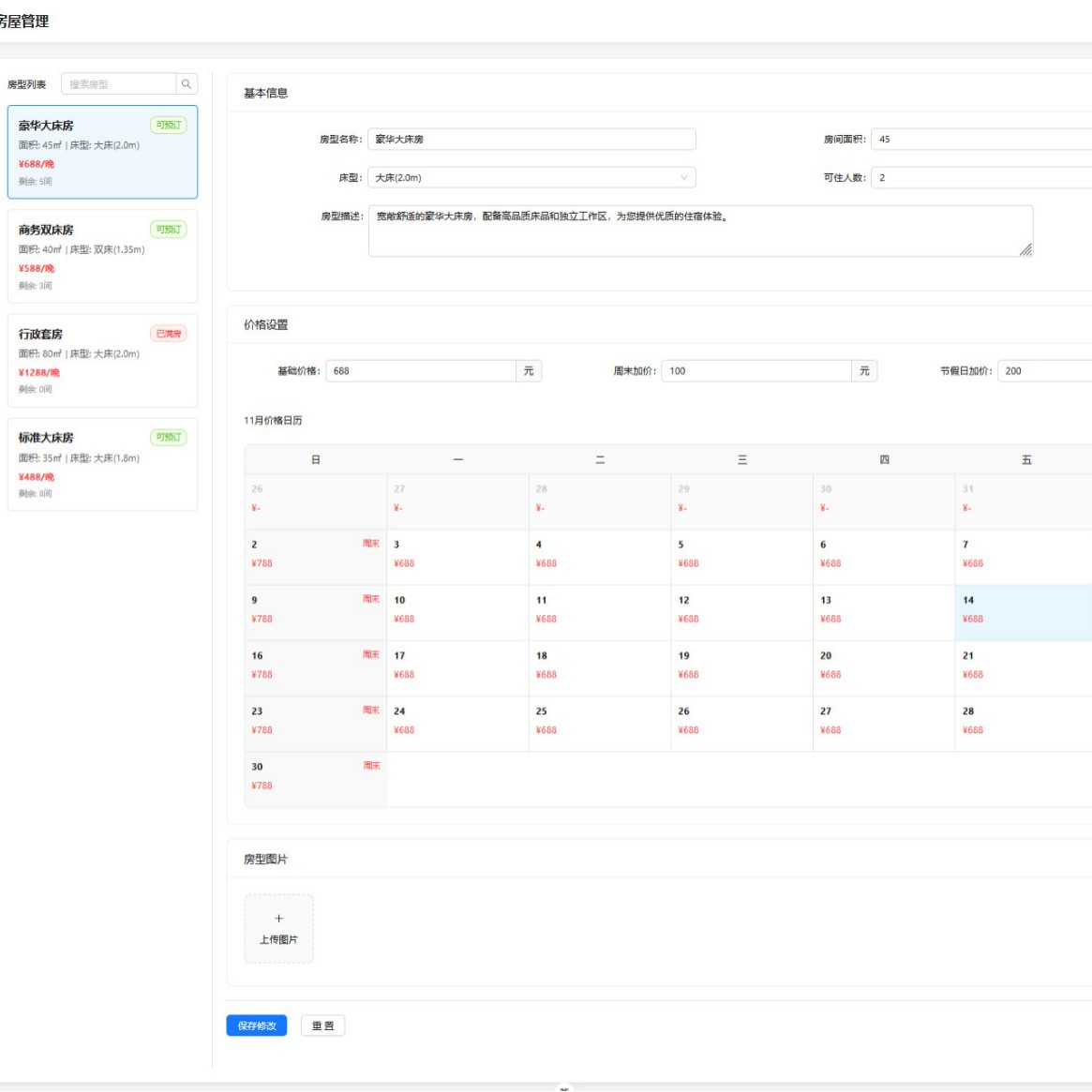Click into the 房间面积 field
1092x1092 pixels.
(x=980, y=140)
